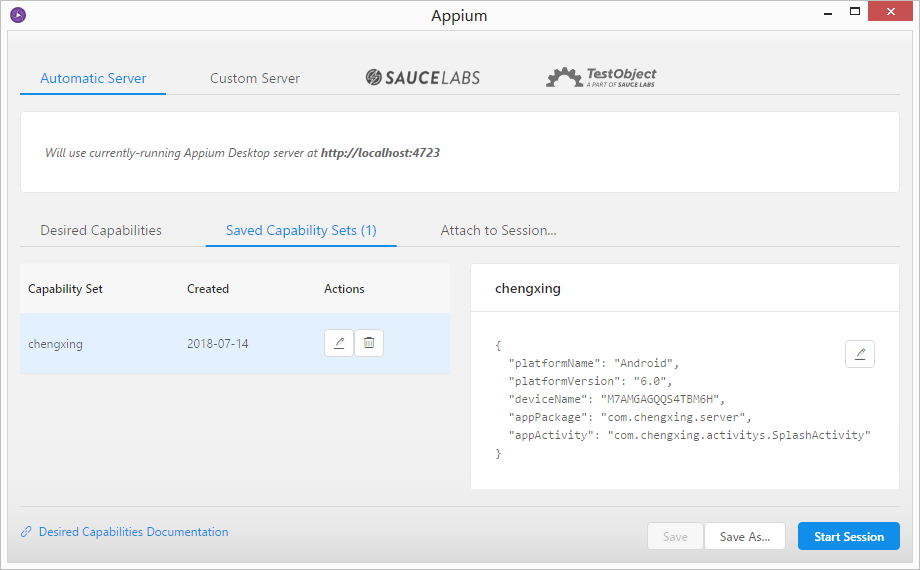Switch to the Custom Server tab
The image size is (920, 570).
[x=255, y=78]
